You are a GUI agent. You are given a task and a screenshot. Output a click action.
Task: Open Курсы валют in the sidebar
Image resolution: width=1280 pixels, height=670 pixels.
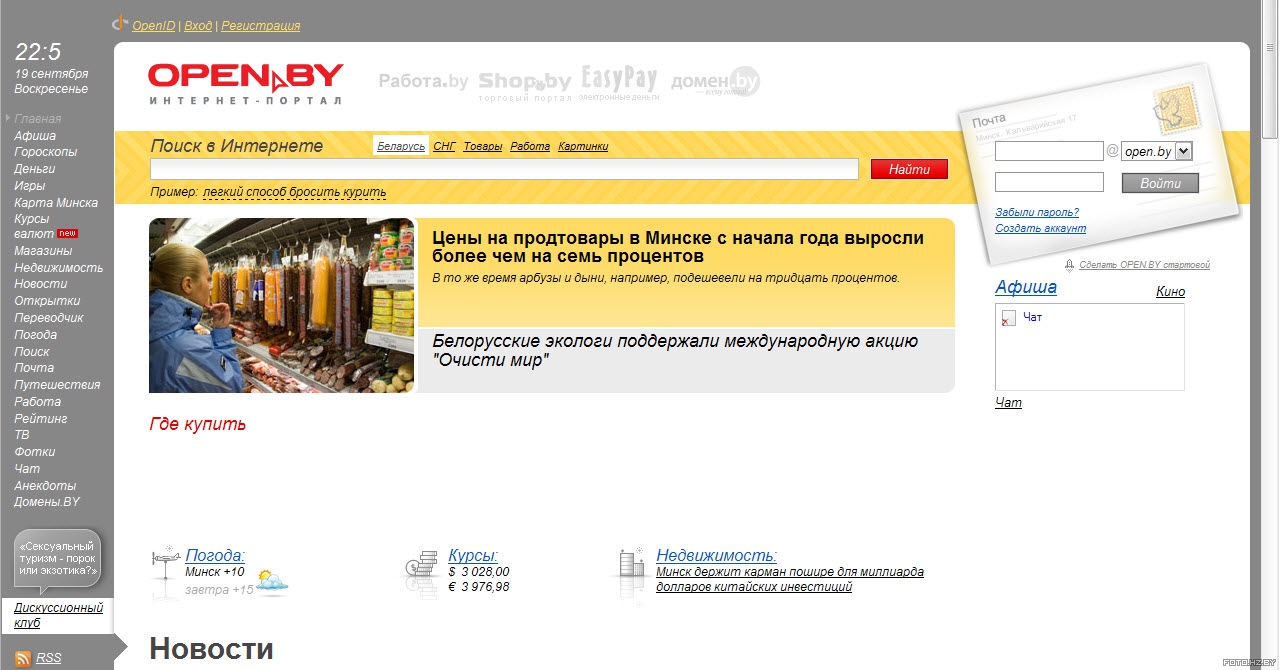pos(34,226)
